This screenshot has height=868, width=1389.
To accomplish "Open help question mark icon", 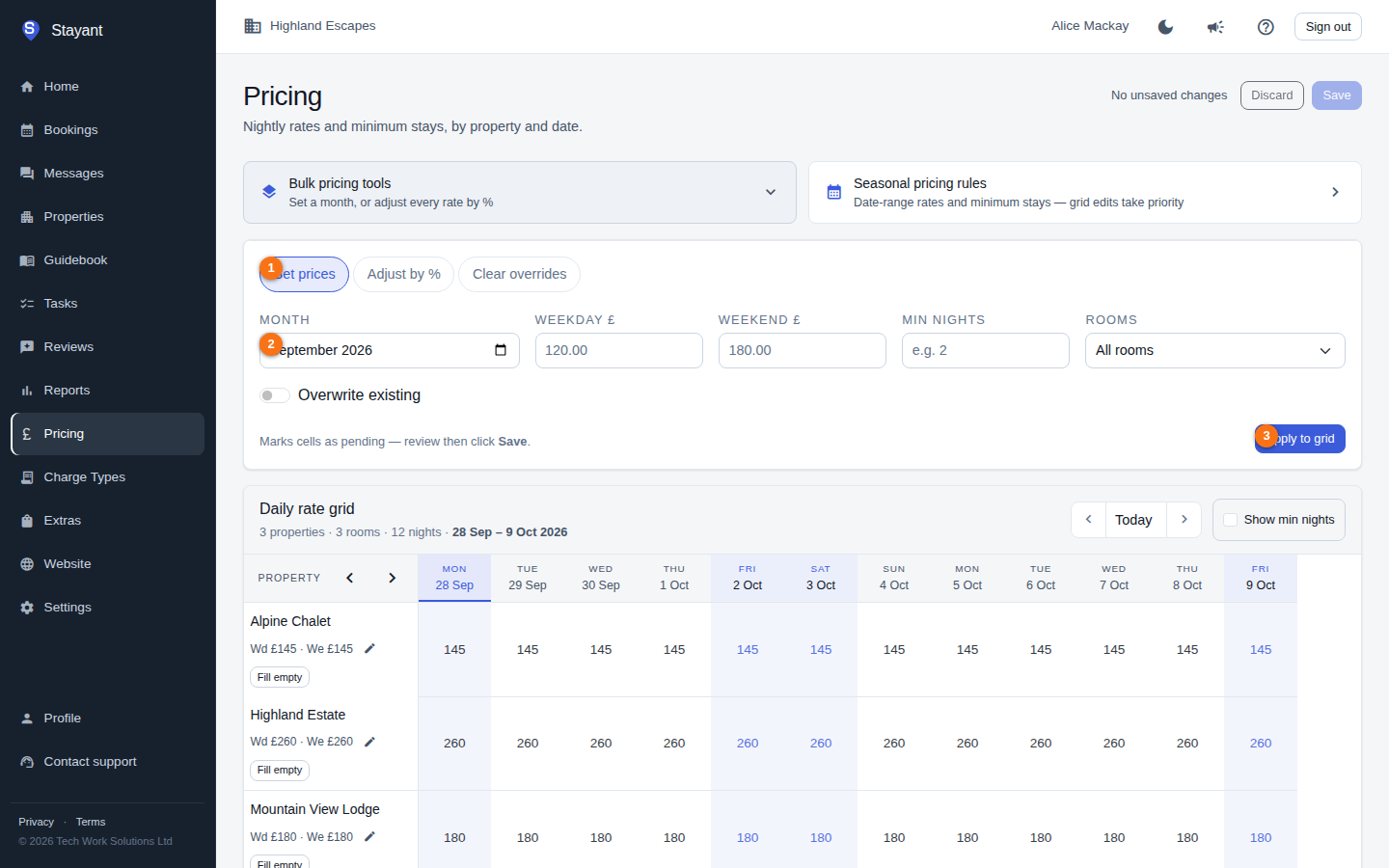I will [x=1266, y=27].
